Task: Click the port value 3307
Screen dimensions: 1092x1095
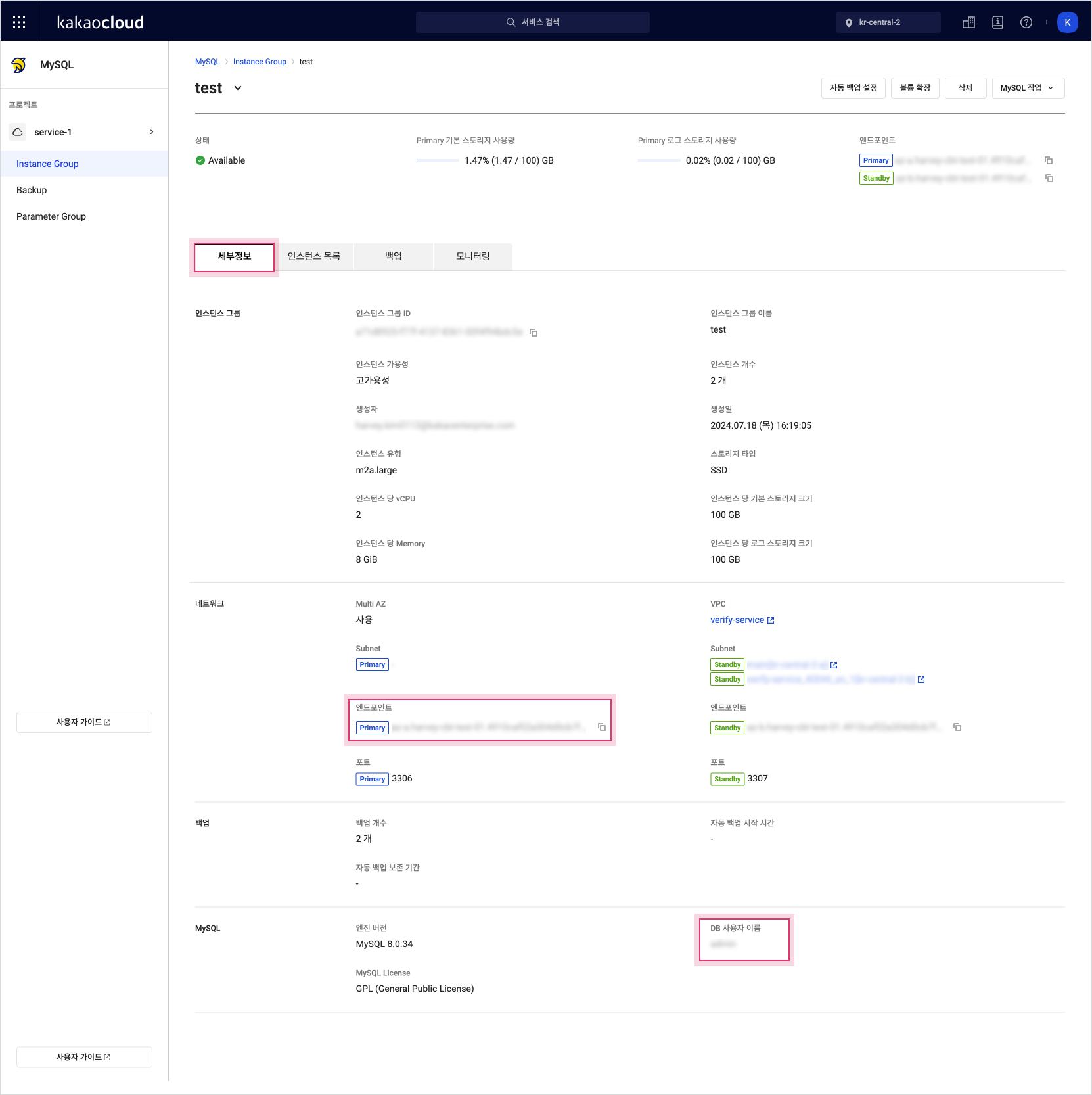Action: [x=758, y=779]
